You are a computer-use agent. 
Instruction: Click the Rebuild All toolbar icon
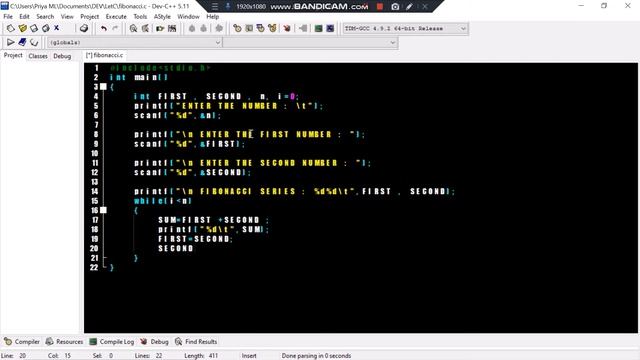point(272,28)
